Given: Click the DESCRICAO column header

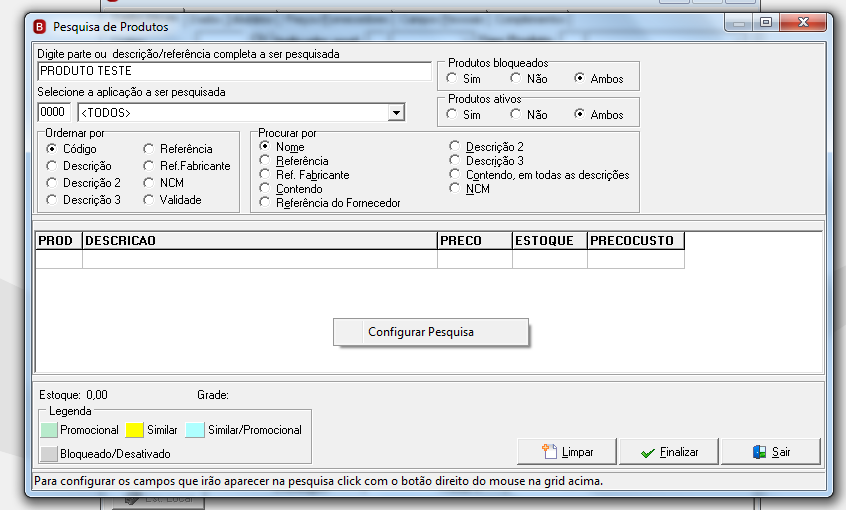Looking at the screenshot, I should pyautogui.click(x=260, y=241).
